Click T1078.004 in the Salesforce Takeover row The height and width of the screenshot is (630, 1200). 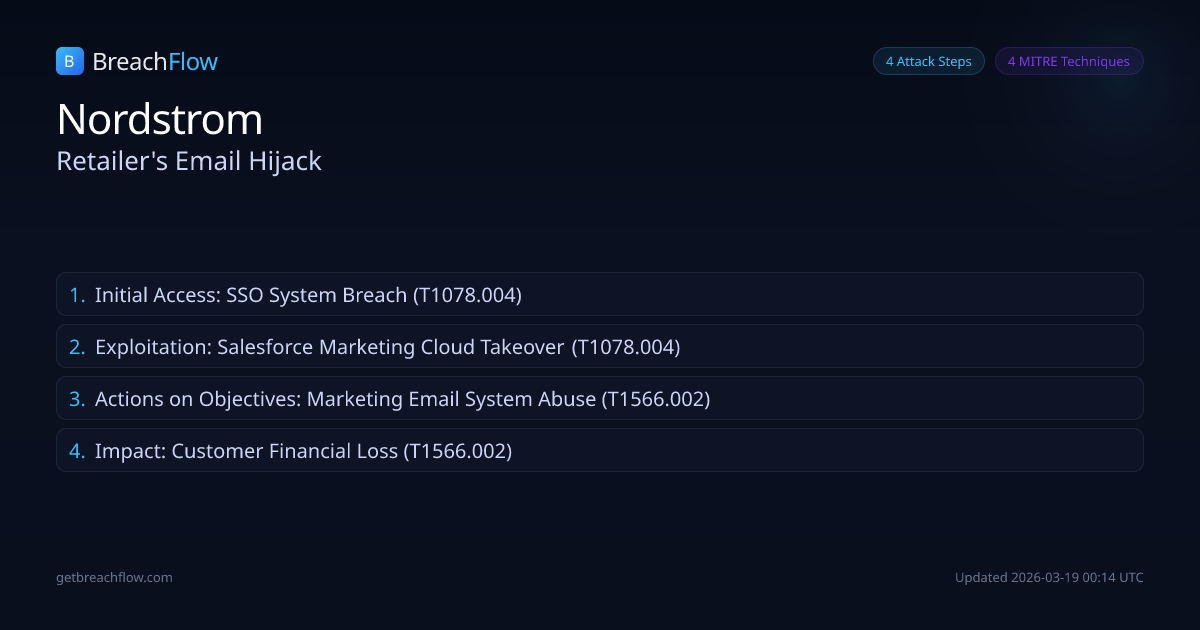point(626,347)
